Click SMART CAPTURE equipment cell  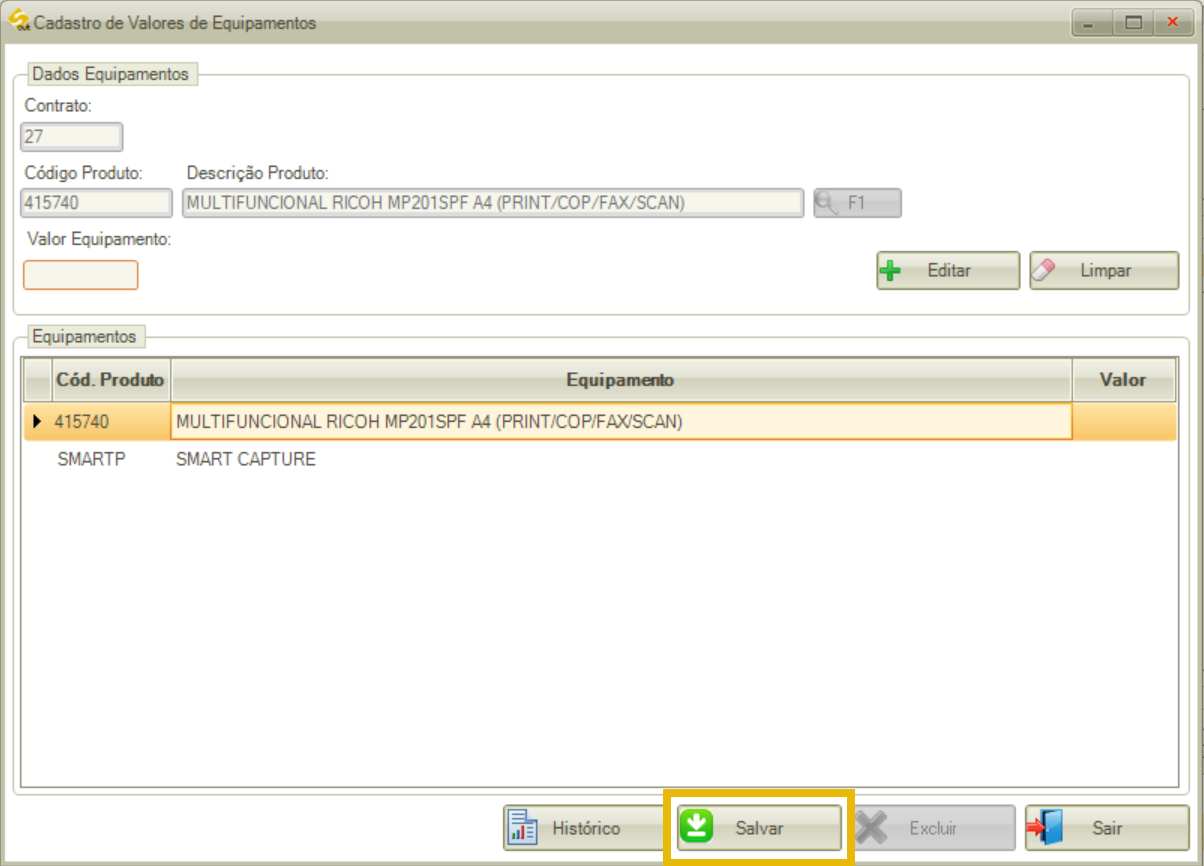coord(621,460)
